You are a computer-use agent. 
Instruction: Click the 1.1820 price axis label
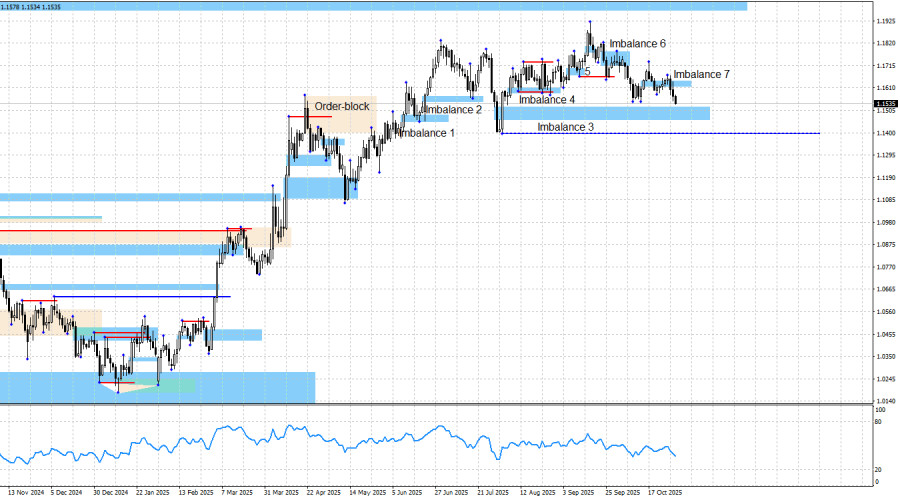(x=886, y=44)
